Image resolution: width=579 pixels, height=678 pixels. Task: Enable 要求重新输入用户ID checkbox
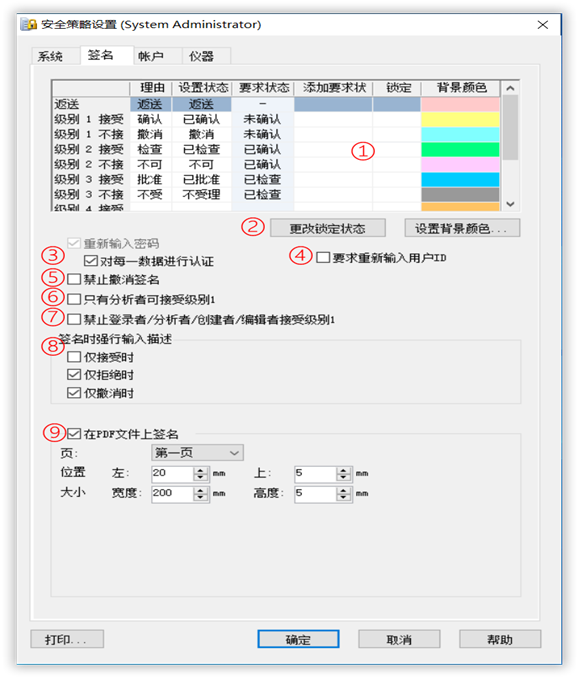click(323, 258)
